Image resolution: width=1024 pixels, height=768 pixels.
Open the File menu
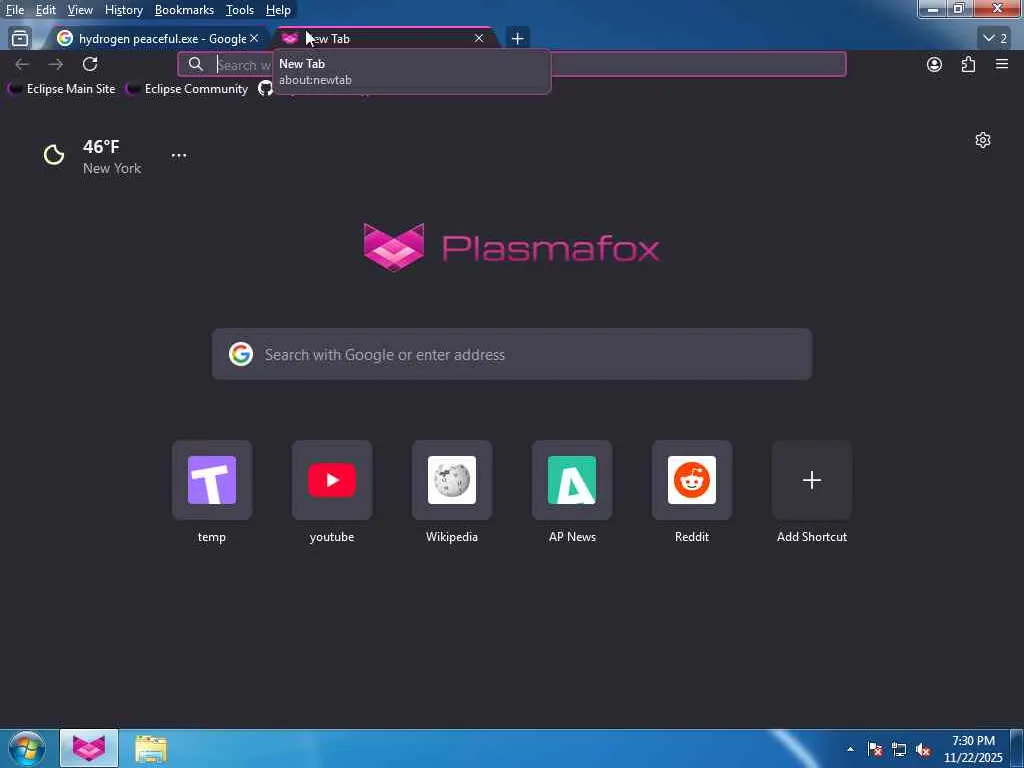(x=15, y=10)
